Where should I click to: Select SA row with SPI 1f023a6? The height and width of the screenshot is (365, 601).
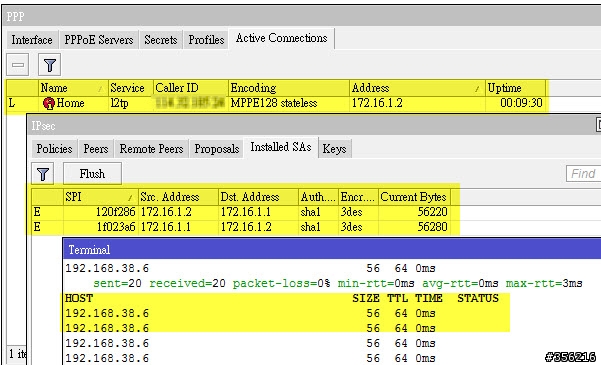(241, 227)
